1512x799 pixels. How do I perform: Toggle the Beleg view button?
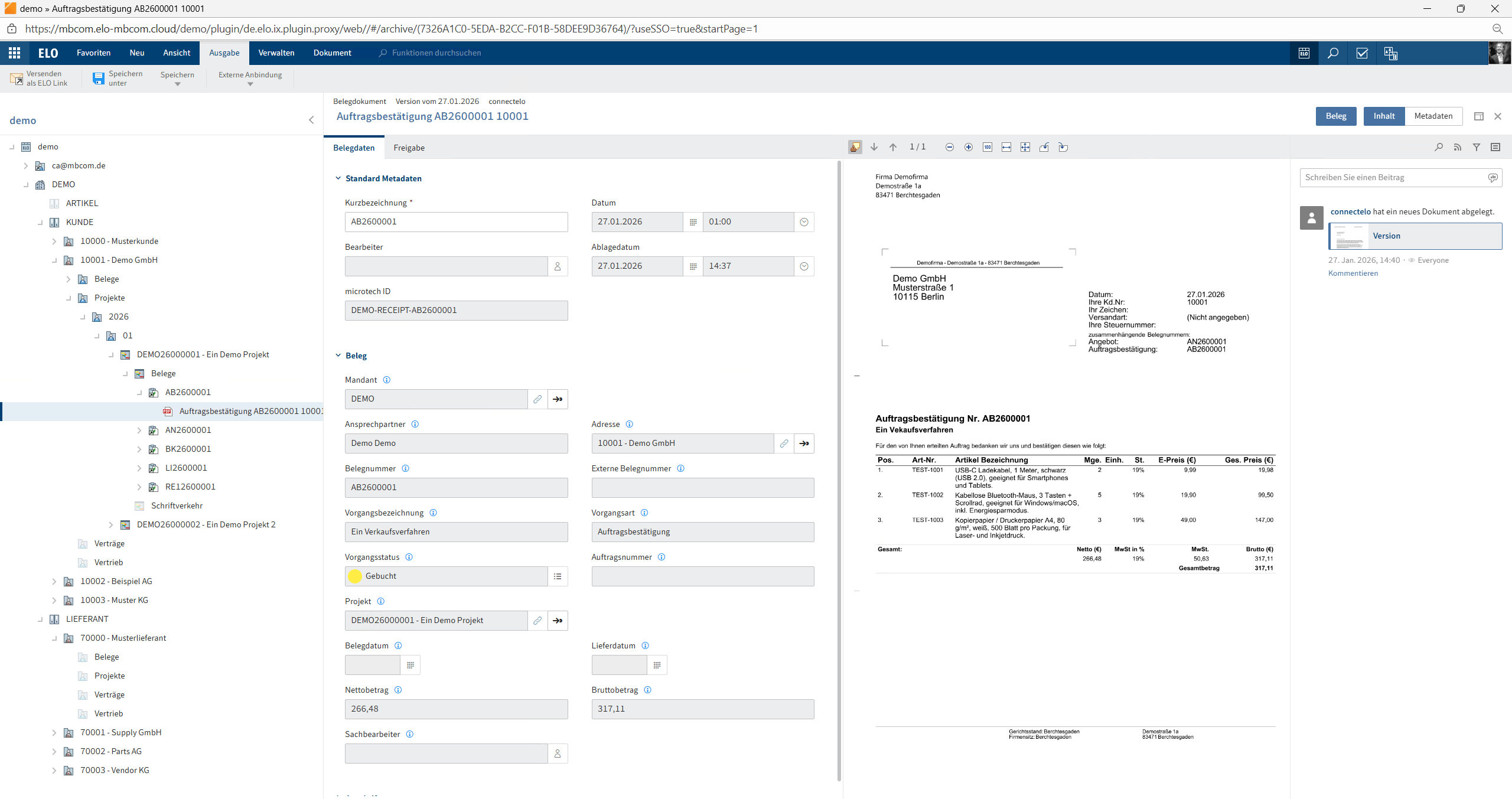coord(1336,116)
